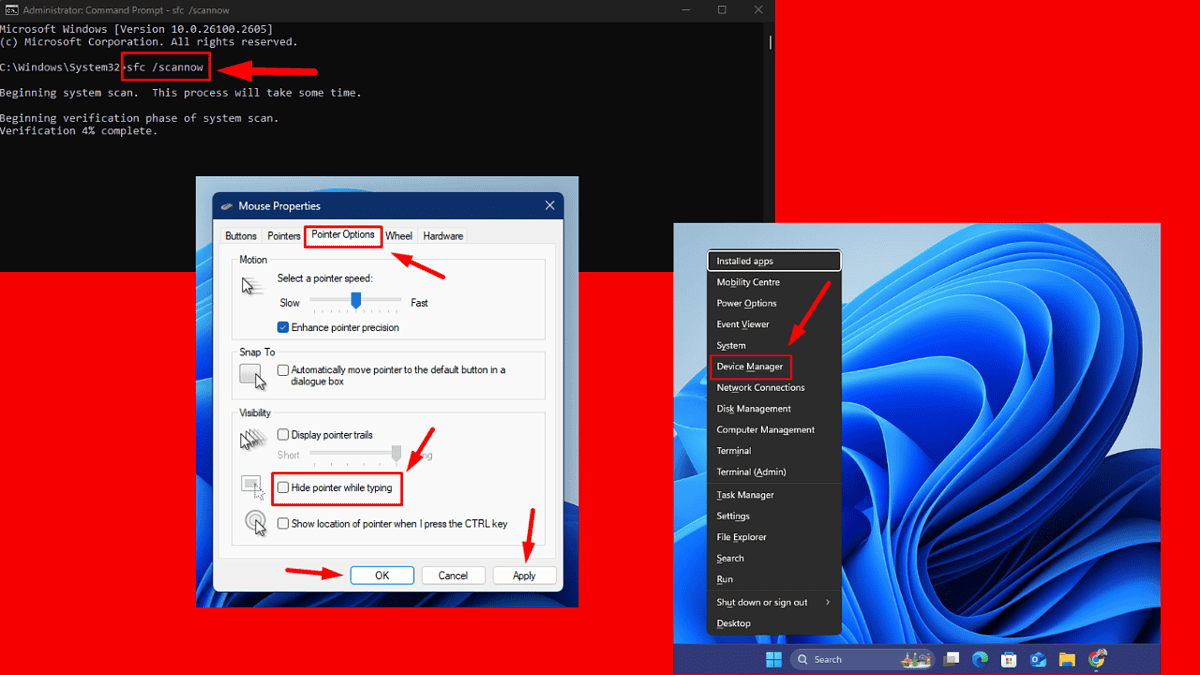
Task: Open Network Connections menu entry
Action: [x=774, y=387]
